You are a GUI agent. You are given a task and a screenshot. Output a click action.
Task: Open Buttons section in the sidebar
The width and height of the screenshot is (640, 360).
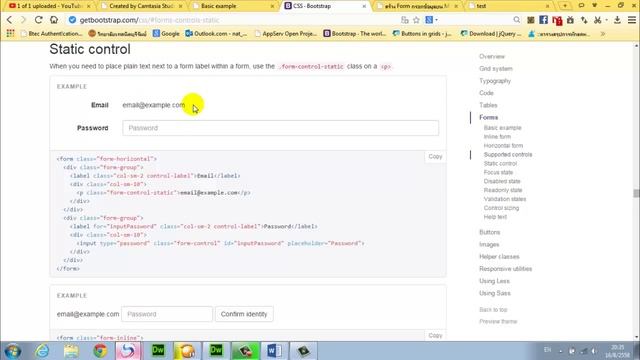point(489,232)
